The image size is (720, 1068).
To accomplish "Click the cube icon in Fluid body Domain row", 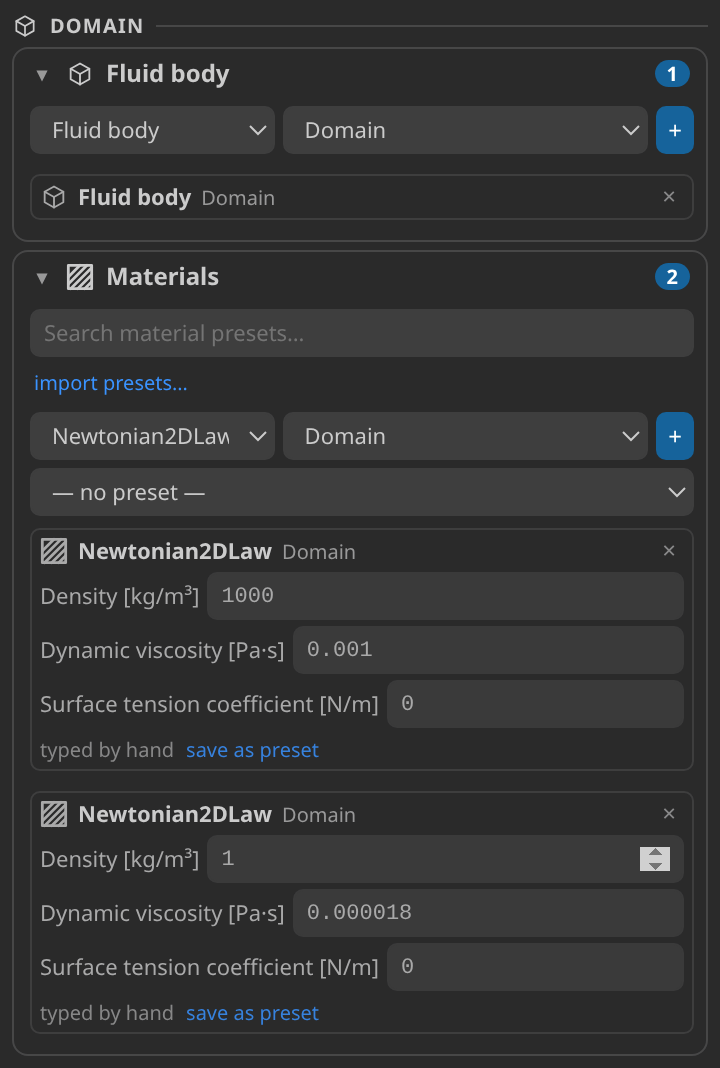I will point(54,198).
